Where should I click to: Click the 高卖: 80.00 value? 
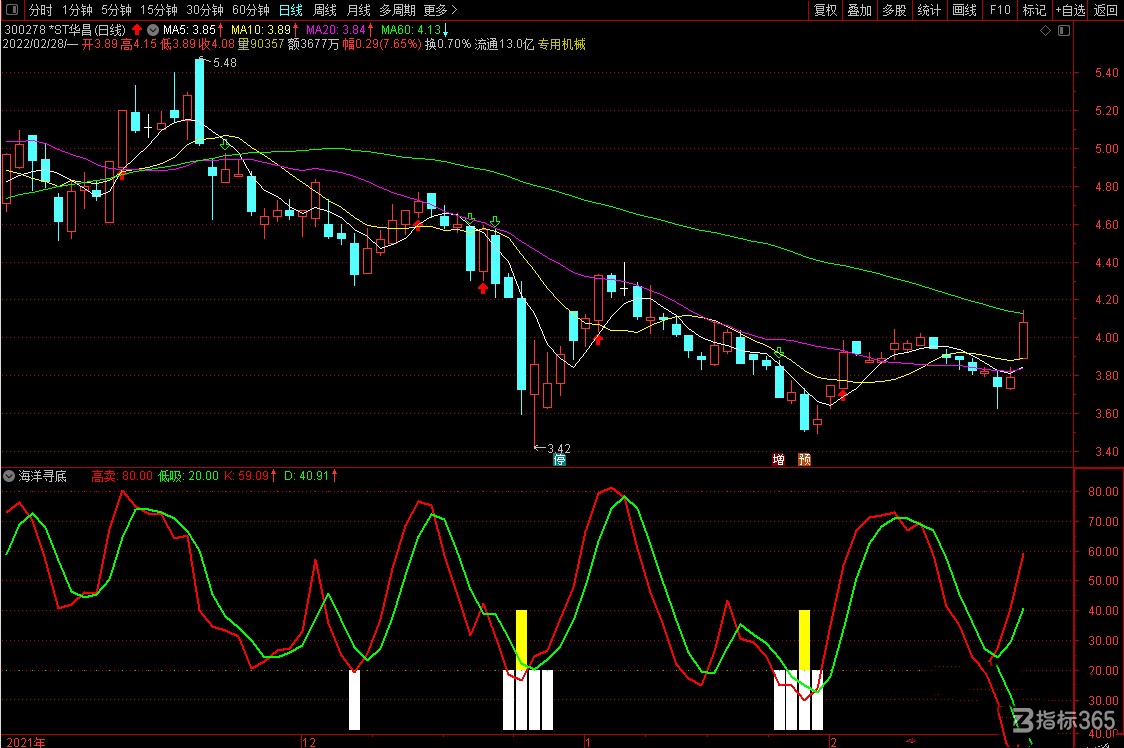coord(122,476)
